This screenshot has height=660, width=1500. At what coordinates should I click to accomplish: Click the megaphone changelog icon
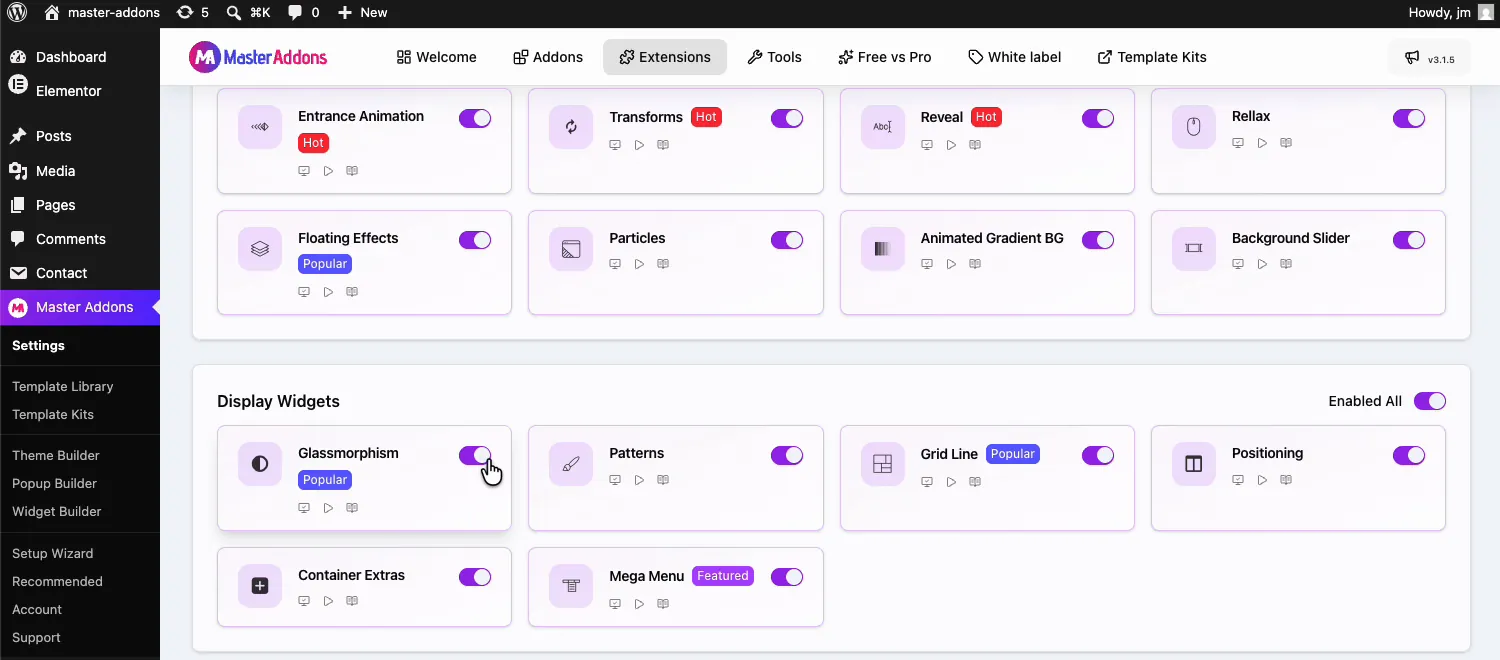point(1412,58)
